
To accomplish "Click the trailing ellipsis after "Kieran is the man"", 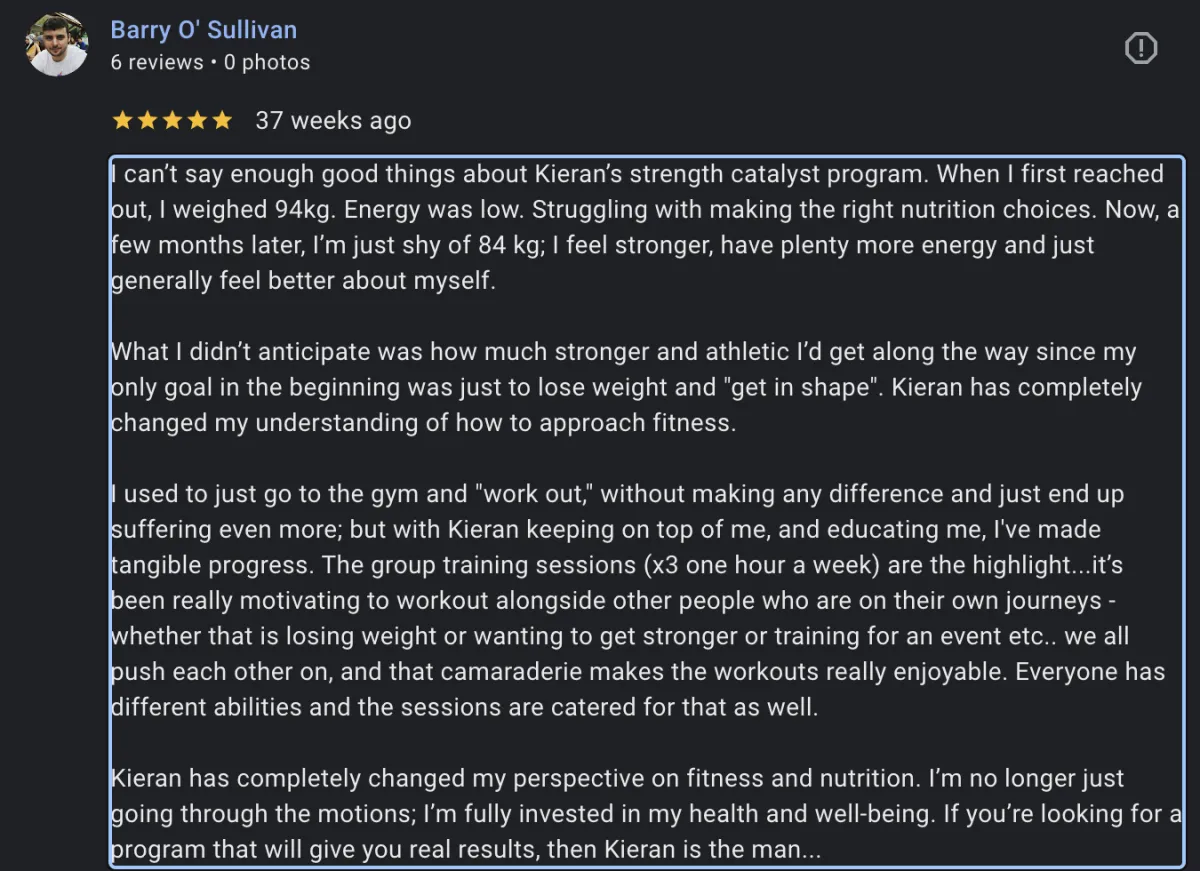I will [811, 851].
